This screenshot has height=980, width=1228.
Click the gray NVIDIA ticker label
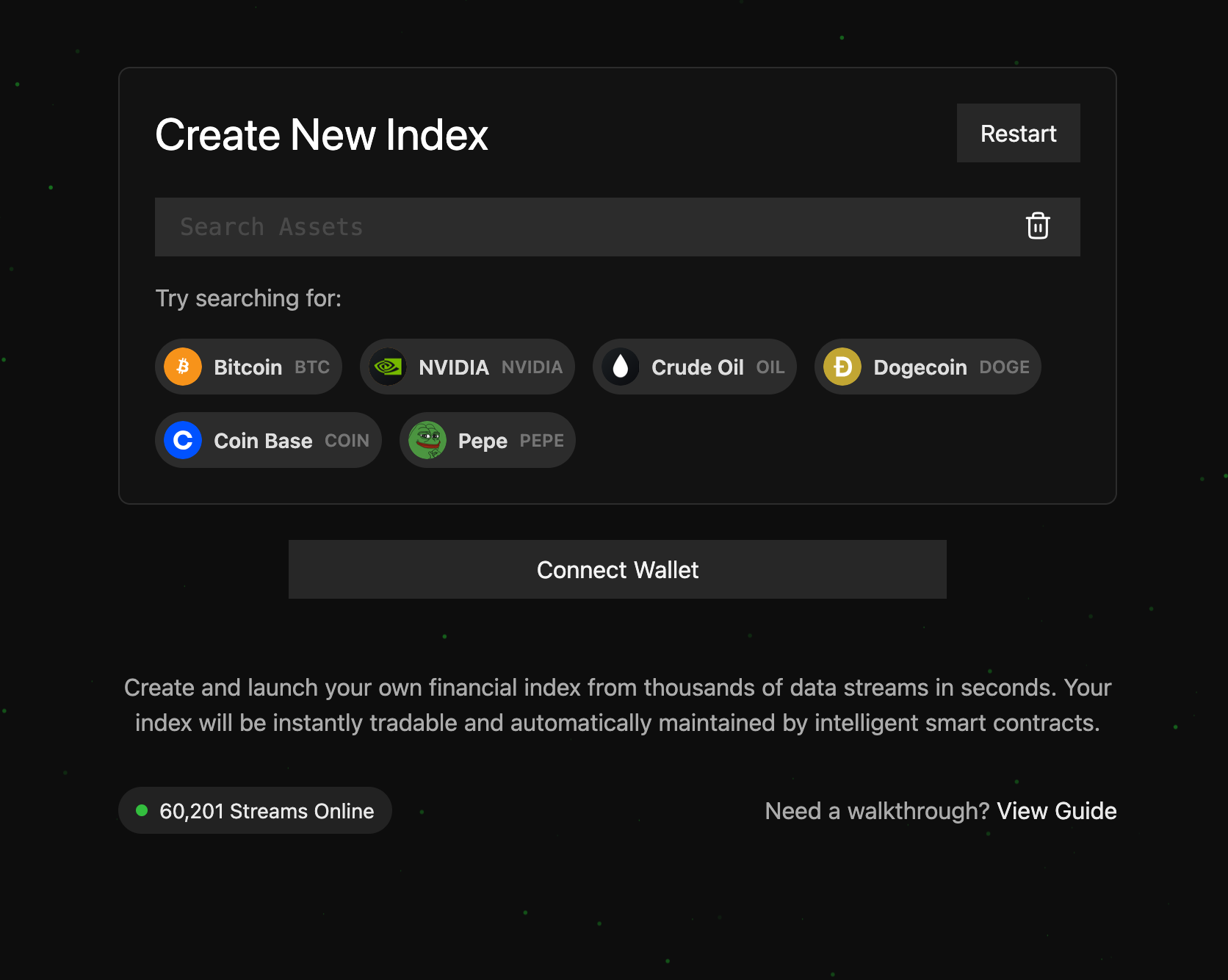tap(532, 367)
